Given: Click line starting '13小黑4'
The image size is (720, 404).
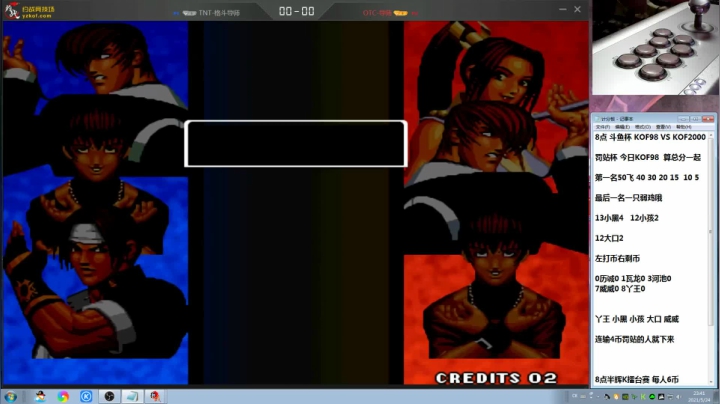Looking at the screenshot, I should click(x=626, y=218).
